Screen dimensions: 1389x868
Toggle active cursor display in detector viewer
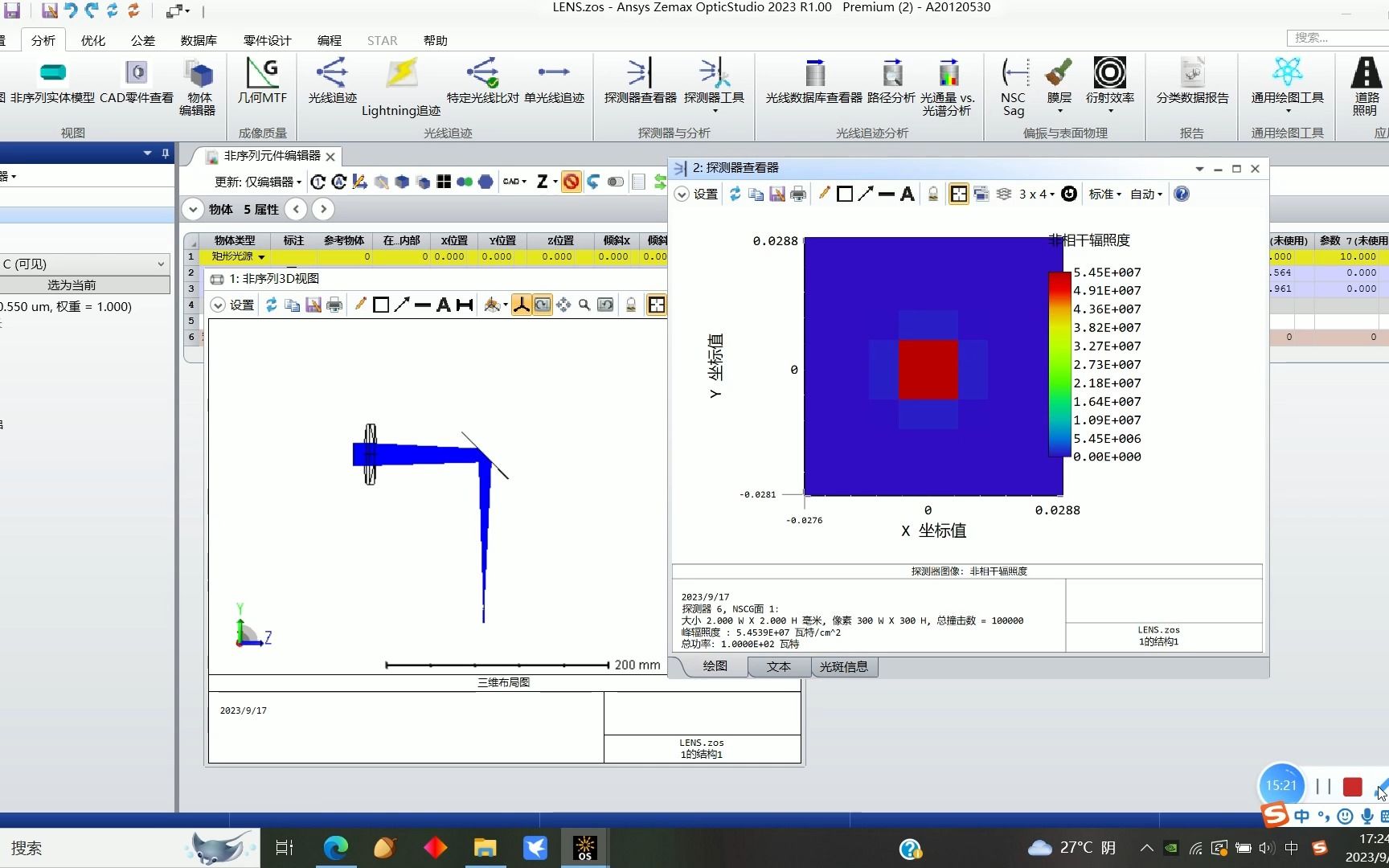point(959,194)
